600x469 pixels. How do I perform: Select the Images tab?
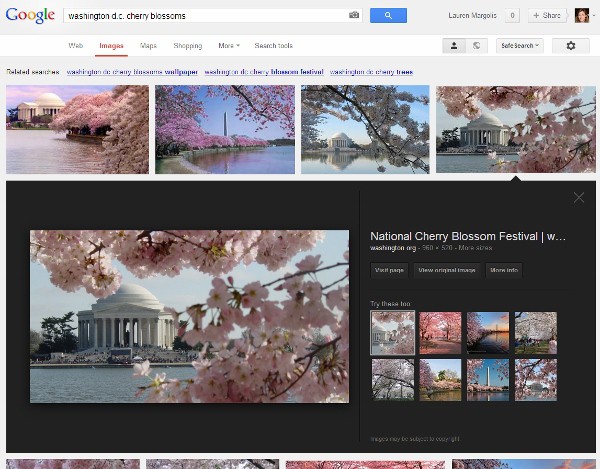pyautogui.click(x=111, y=46)
